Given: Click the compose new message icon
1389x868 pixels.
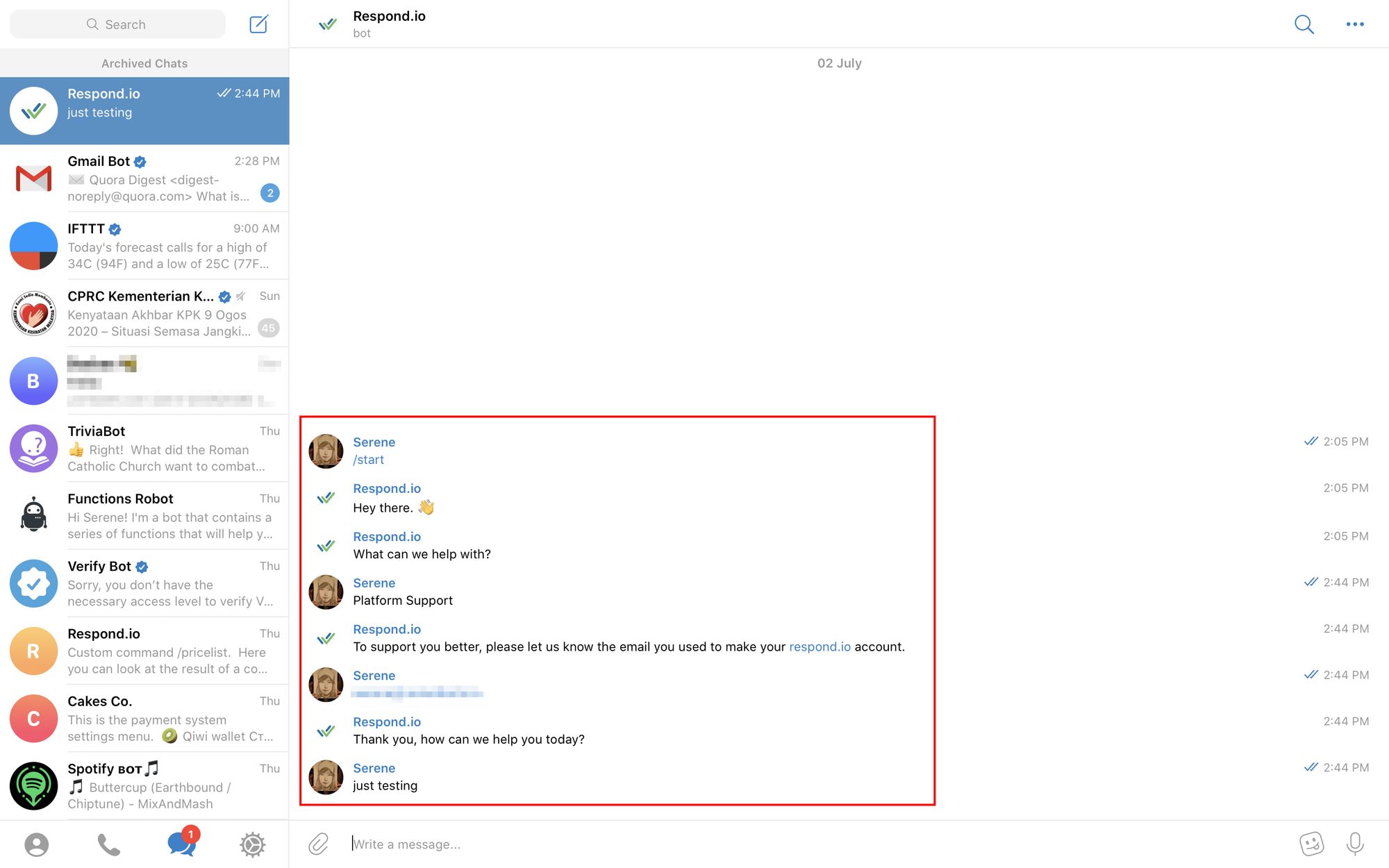Looking at the screenshot, I should point(256,23).
